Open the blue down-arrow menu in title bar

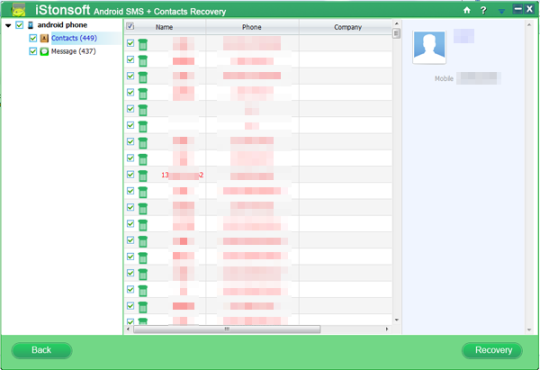point(501,11)
